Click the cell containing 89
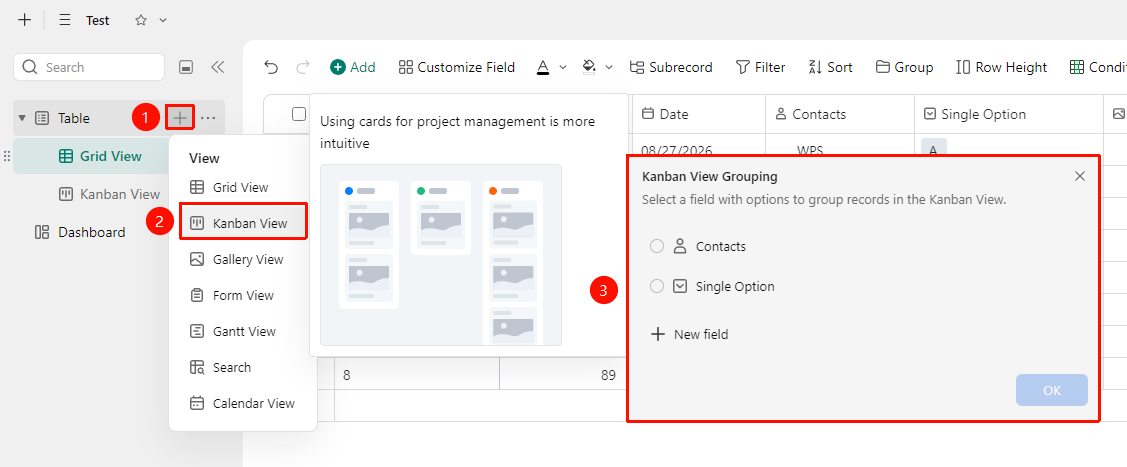Viewport: 1127px width, 467px height. pyautogui.click(x=566, y=374)
